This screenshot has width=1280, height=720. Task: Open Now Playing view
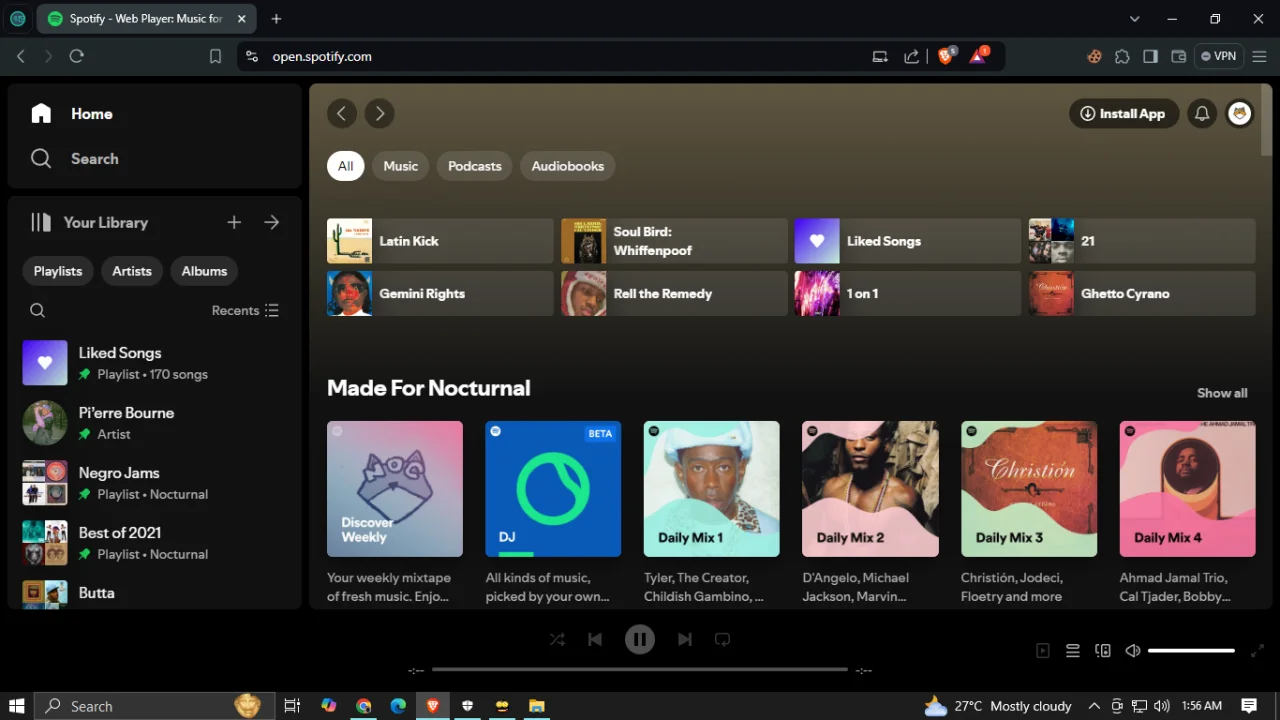(1043, 651)
